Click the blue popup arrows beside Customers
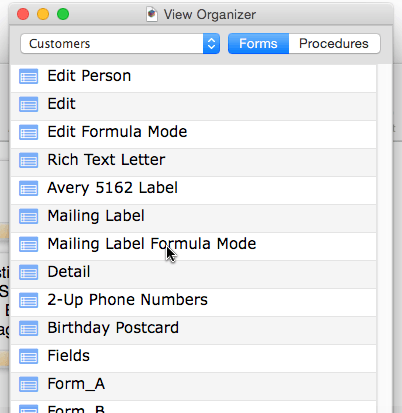The width and height of the screenshot is (402, 413). click(211, 44)
